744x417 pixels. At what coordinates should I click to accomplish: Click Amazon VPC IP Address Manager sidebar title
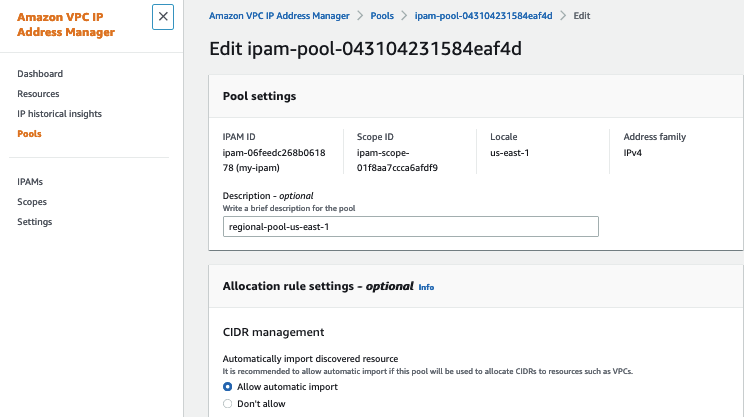pyautogui.click(x=66, y=24)
